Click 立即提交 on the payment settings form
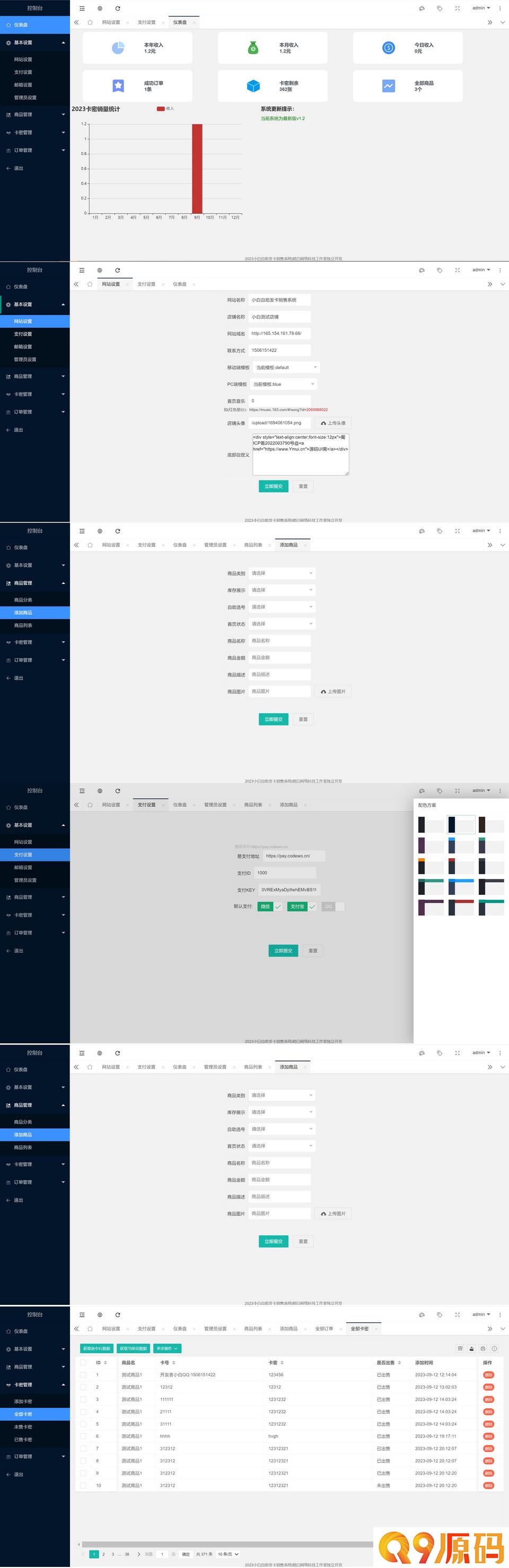This screenshot has height=1568, width=509. (283, 951)
